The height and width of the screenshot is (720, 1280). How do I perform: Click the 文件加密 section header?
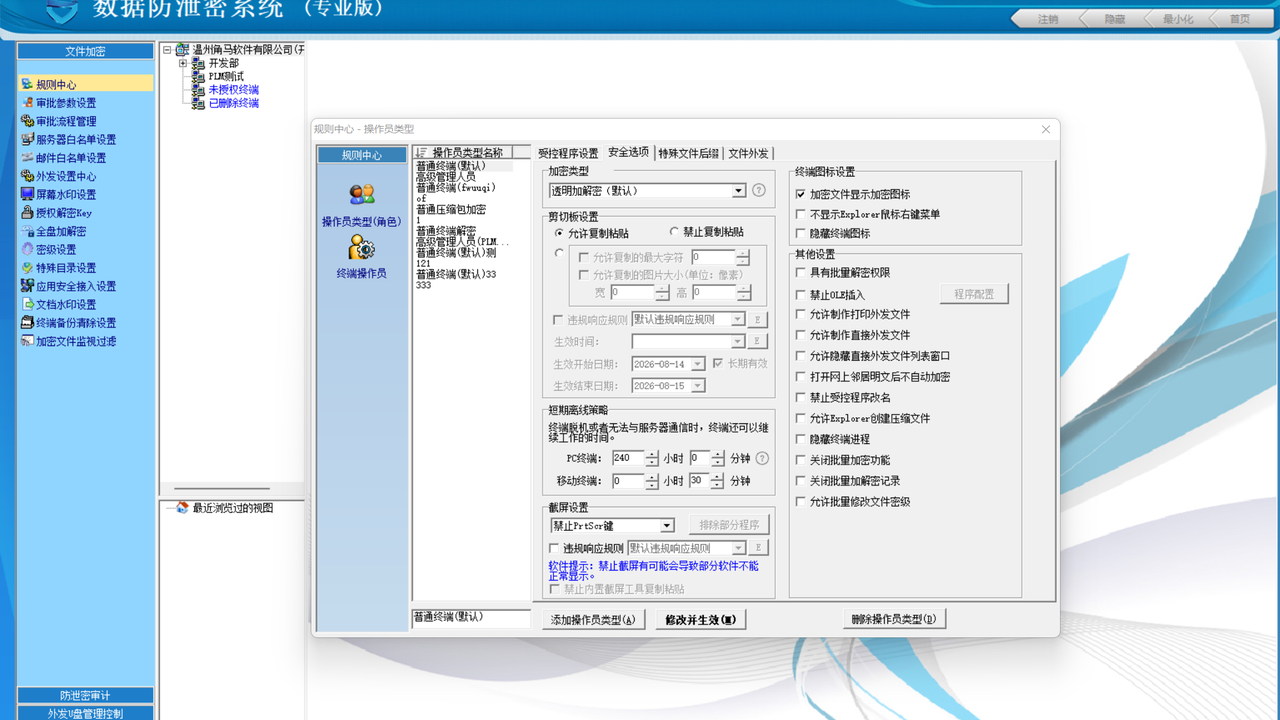[85, 51]
